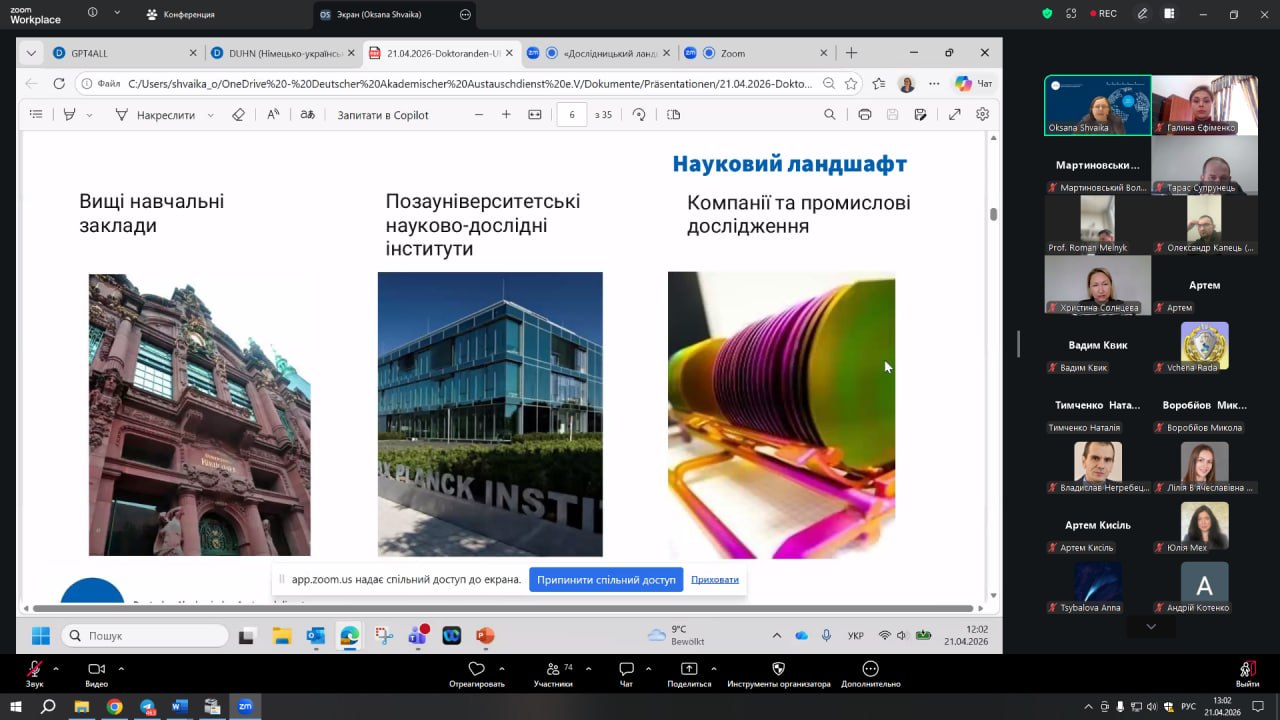Open Инструменты организатора host tools
This screenshot has width=1280, height=720.
(778, 670)
